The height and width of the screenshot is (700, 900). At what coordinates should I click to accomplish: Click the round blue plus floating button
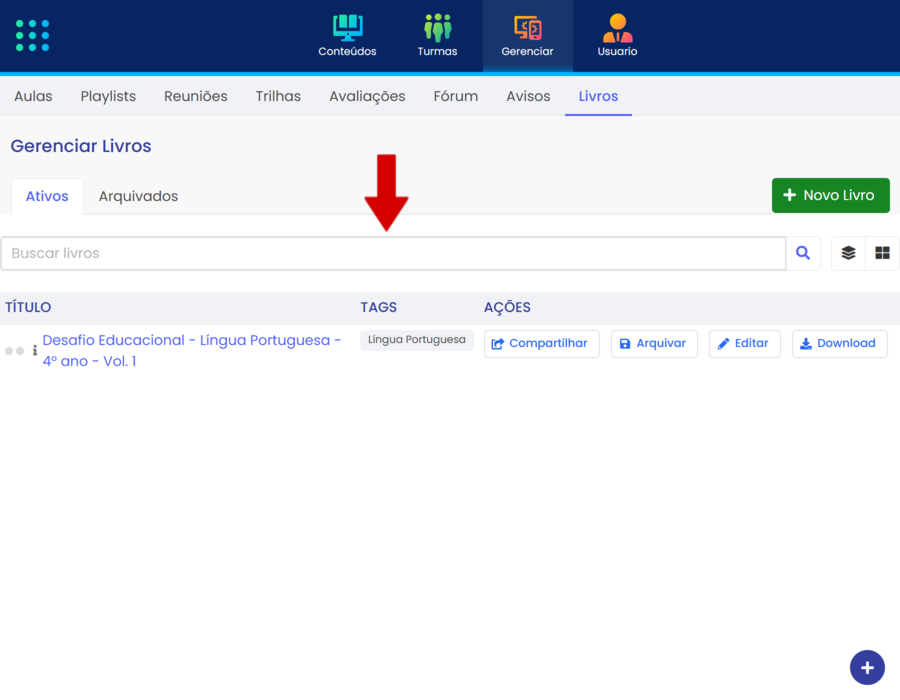point(867,667)
